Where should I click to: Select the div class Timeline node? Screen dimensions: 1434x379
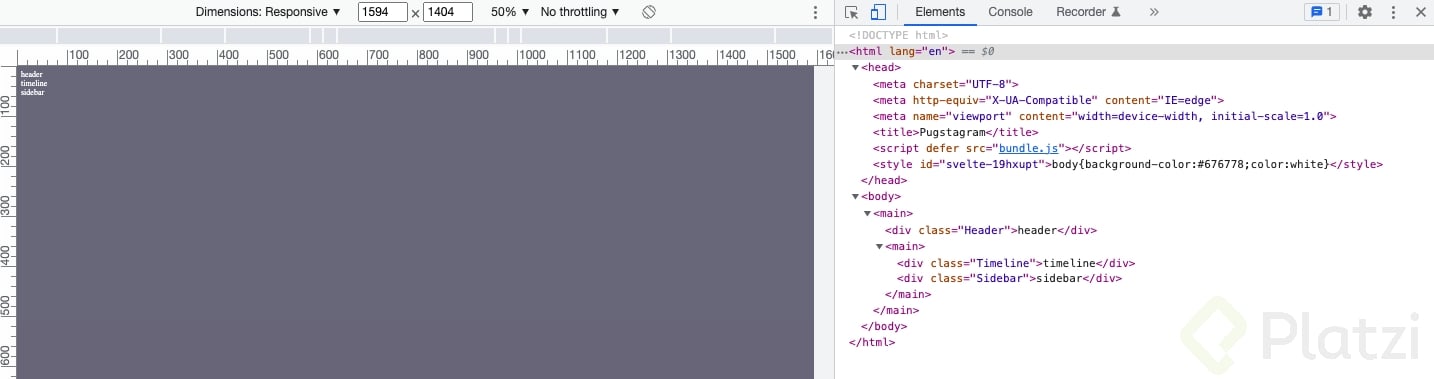(1016, 263)
